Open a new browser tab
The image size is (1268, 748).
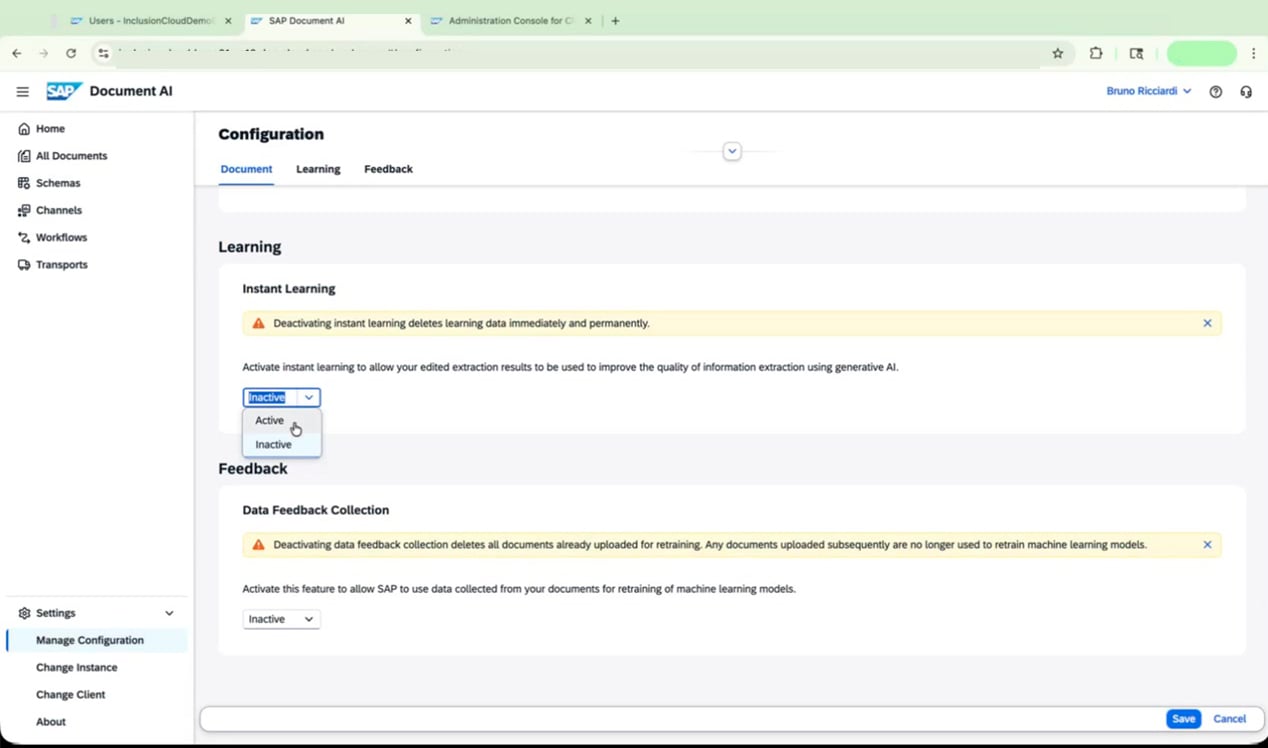click(x=615, y=20)
